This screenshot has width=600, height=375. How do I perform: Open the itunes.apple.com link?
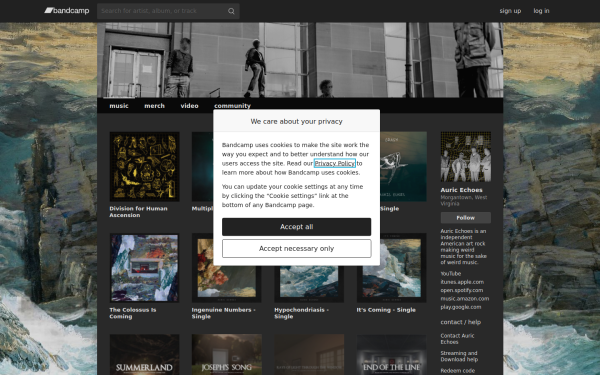462,282
